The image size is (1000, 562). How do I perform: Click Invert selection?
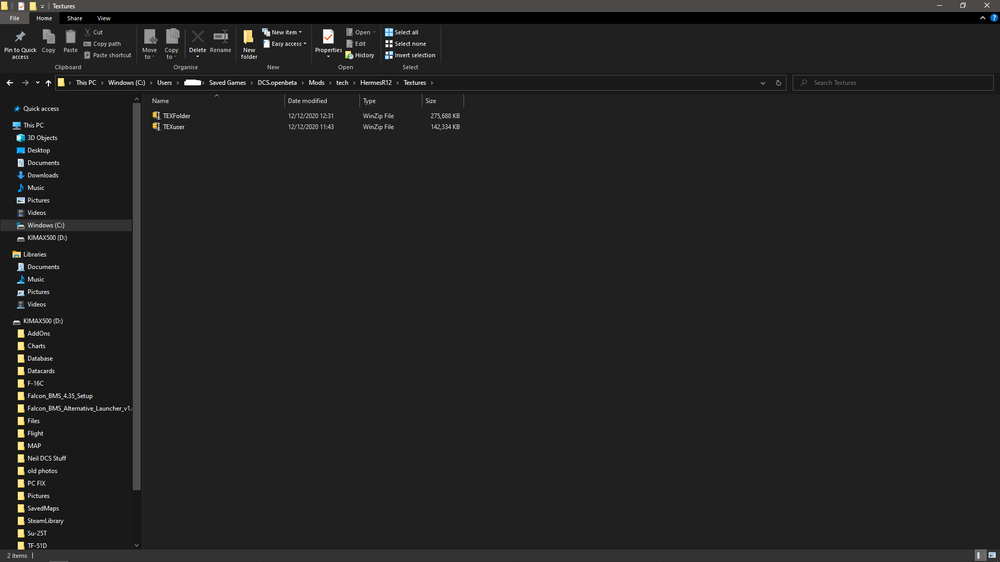coord(410,55)
